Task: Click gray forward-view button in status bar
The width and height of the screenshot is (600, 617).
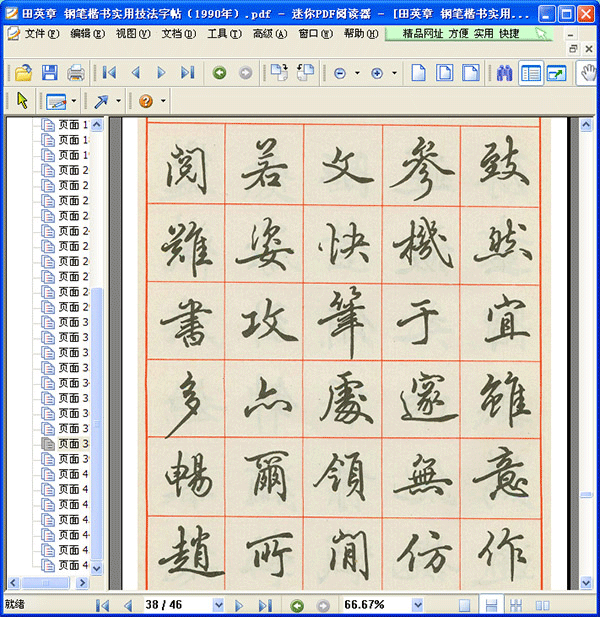Action: pyautogui.click(x=323, y=606)
